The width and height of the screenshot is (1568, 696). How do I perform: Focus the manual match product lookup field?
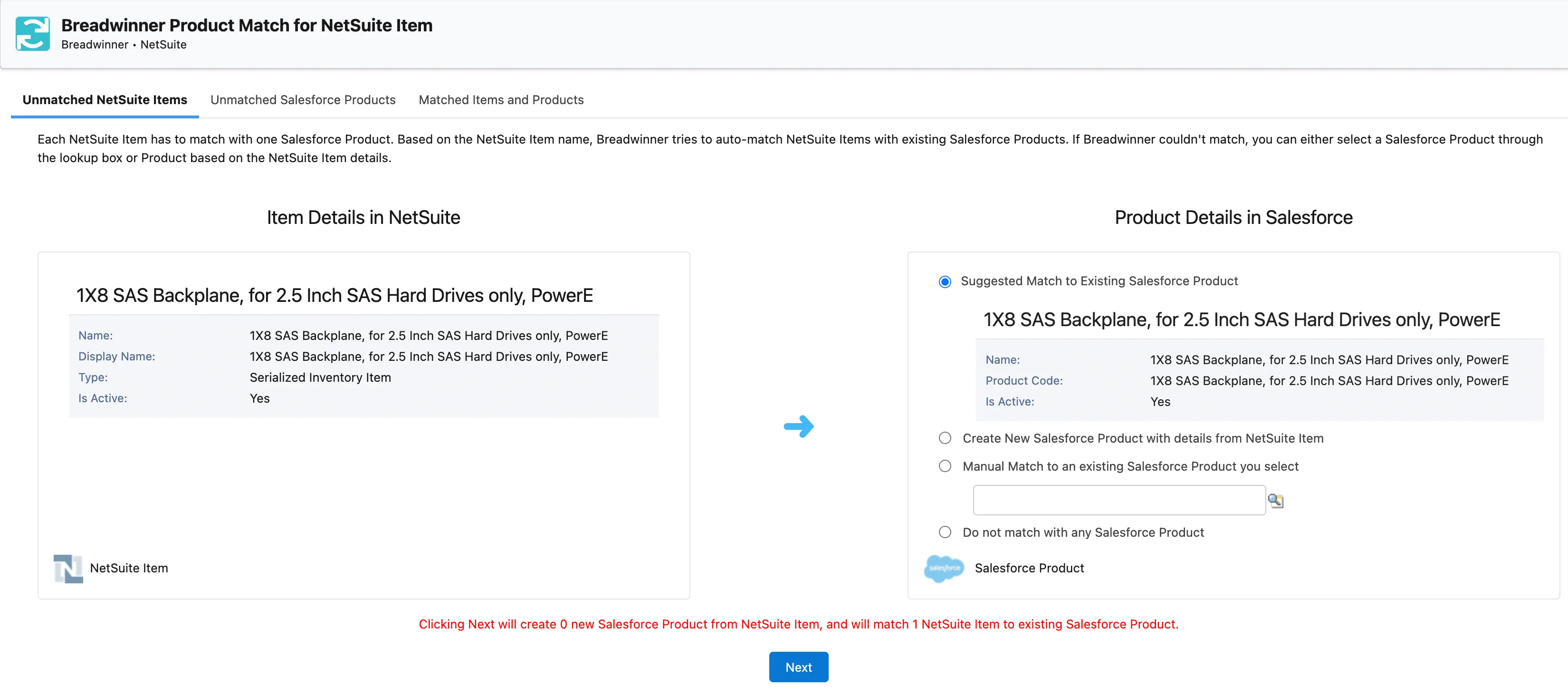pyautogui.click(x=1119, y=500)
